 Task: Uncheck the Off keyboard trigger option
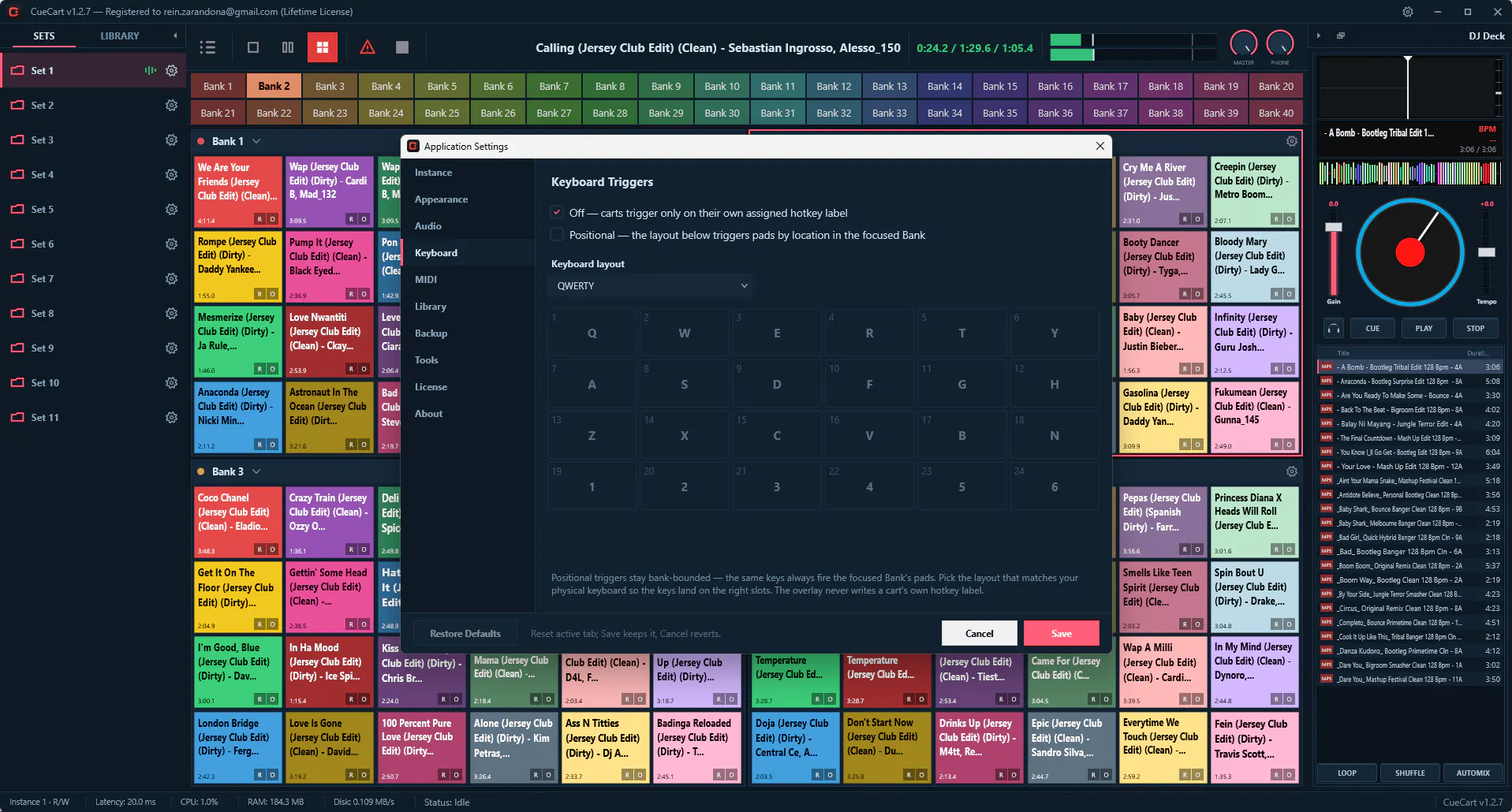coord(557,213)
